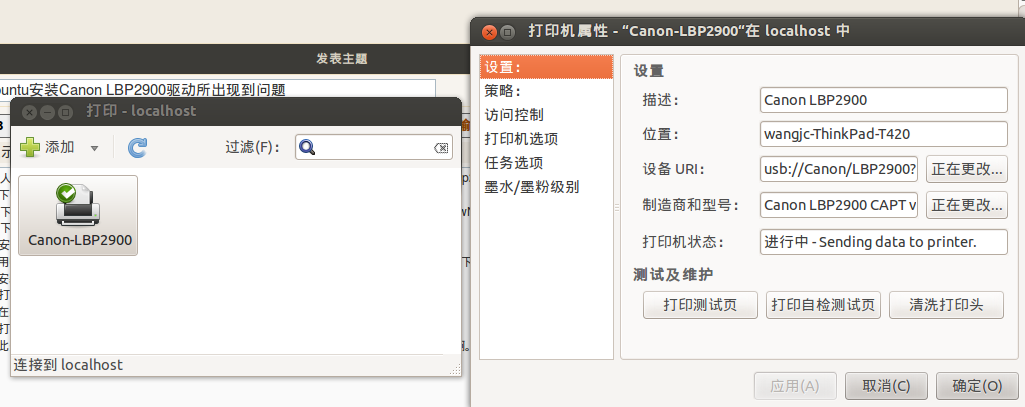
Task: Click the green plus Add printer icon
Action: point(30,148)
